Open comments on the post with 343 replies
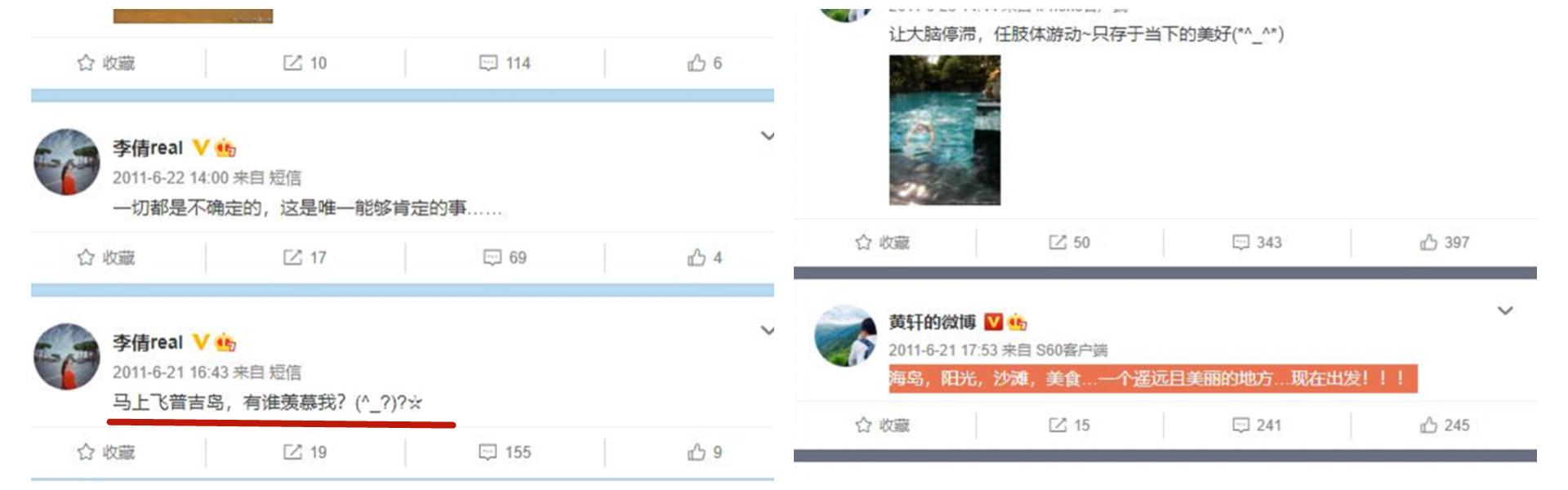 coord(1257,243)
